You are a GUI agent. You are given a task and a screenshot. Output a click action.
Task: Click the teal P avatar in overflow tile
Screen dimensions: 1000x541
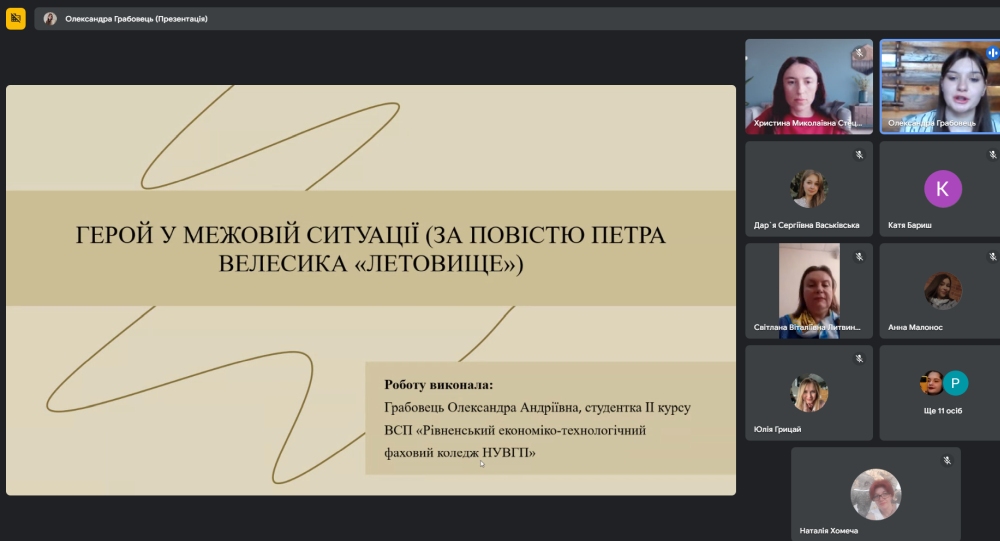tap(956, 383)
